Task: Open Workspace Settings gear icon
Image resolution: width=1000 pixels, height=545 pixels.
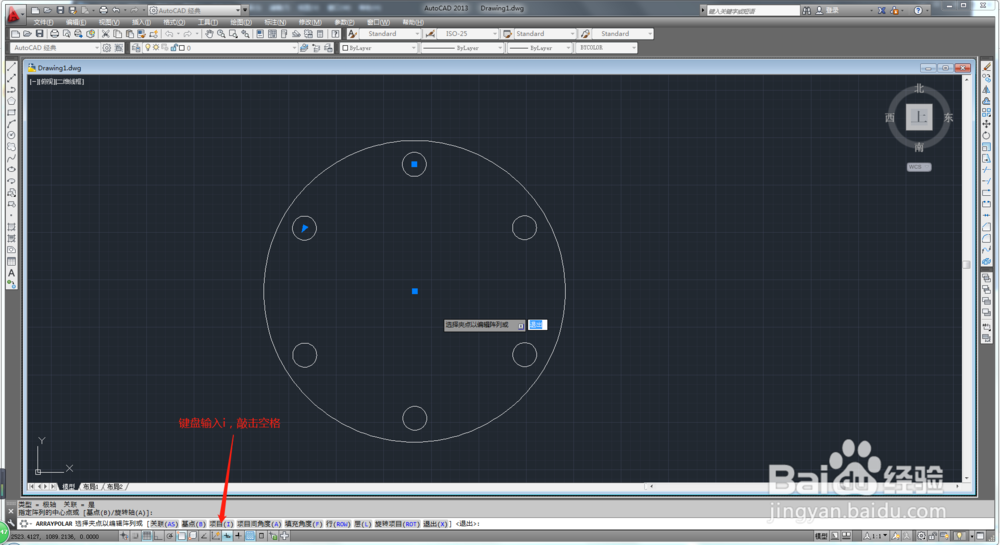Action: (107, 48)
